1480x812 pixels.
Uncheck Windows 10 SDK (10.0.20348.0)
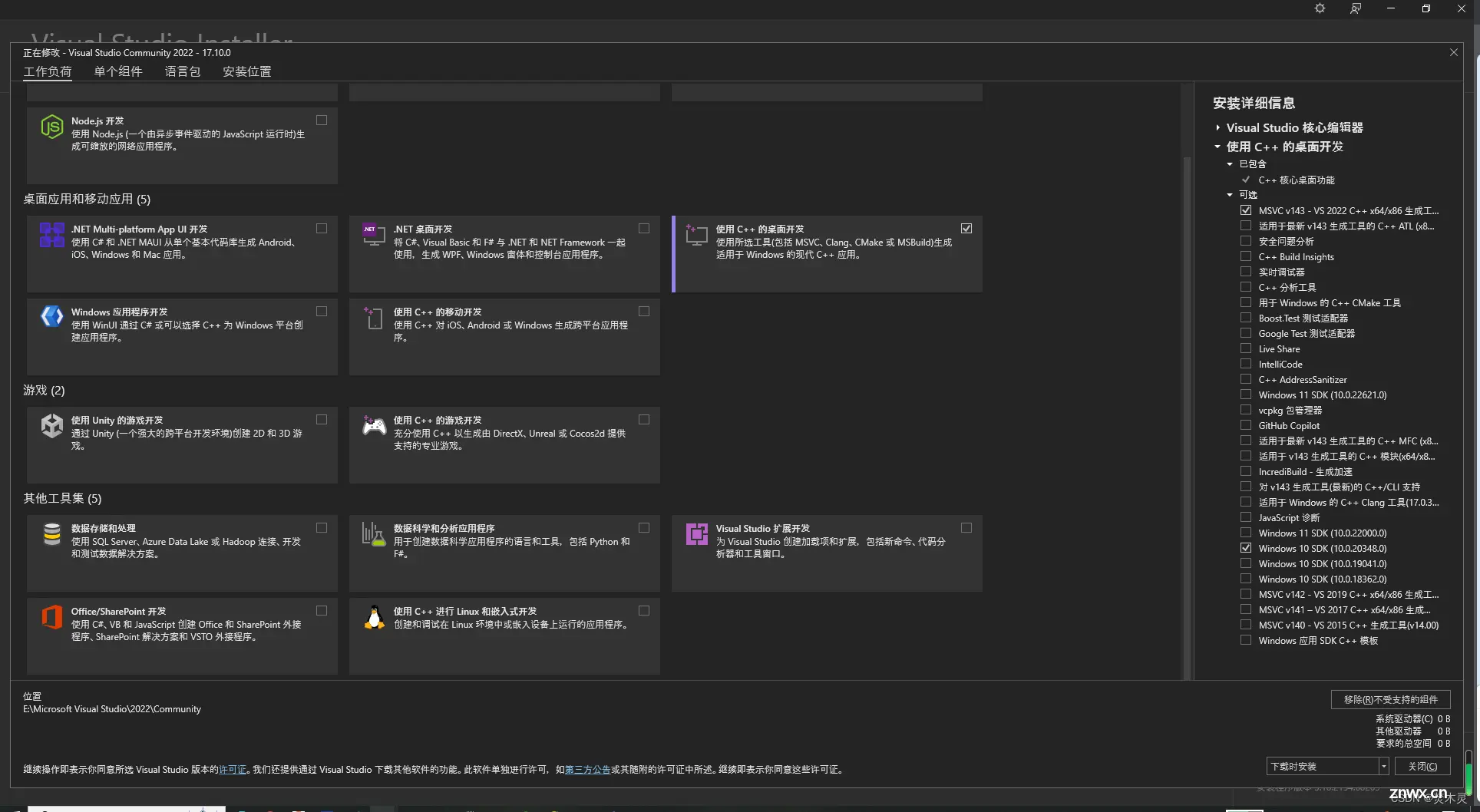click(x=1246, y=548)
